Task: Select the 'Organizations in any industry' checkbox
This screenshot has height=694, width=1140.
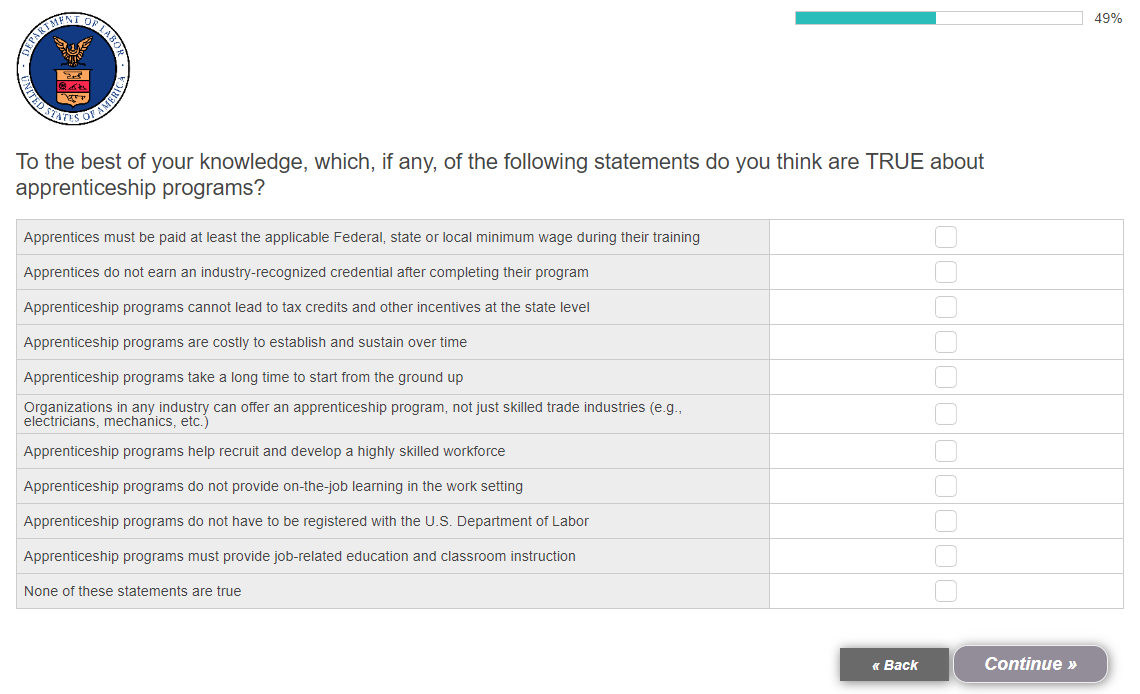Action: click(x=945, y=414)
